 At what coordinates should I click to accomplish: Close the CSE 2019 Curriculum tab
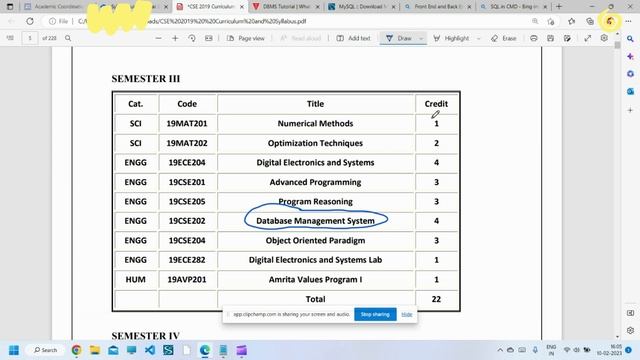[x=242, y=7]
